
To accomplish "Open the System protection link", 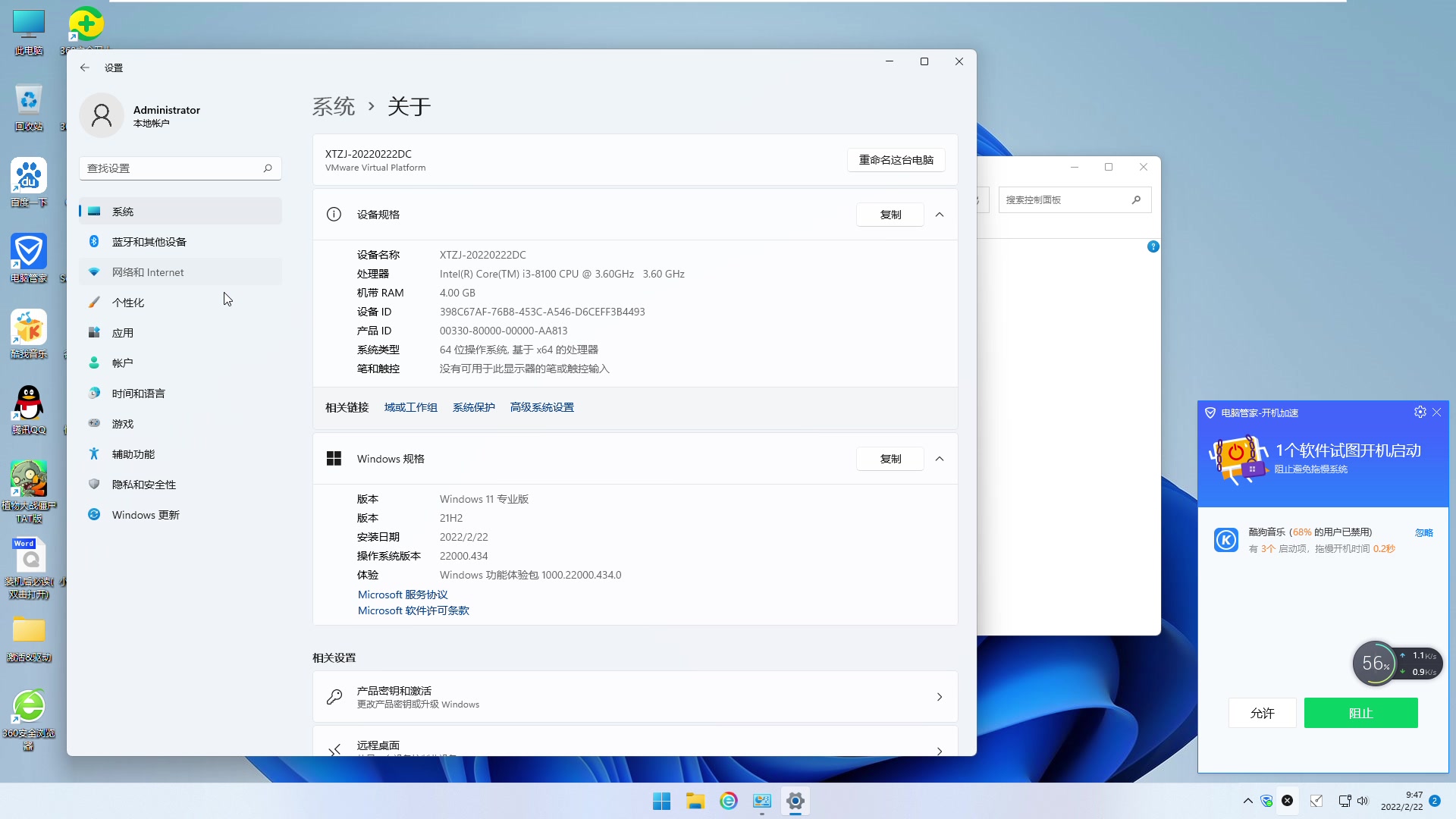I will (x=473, y=407).
